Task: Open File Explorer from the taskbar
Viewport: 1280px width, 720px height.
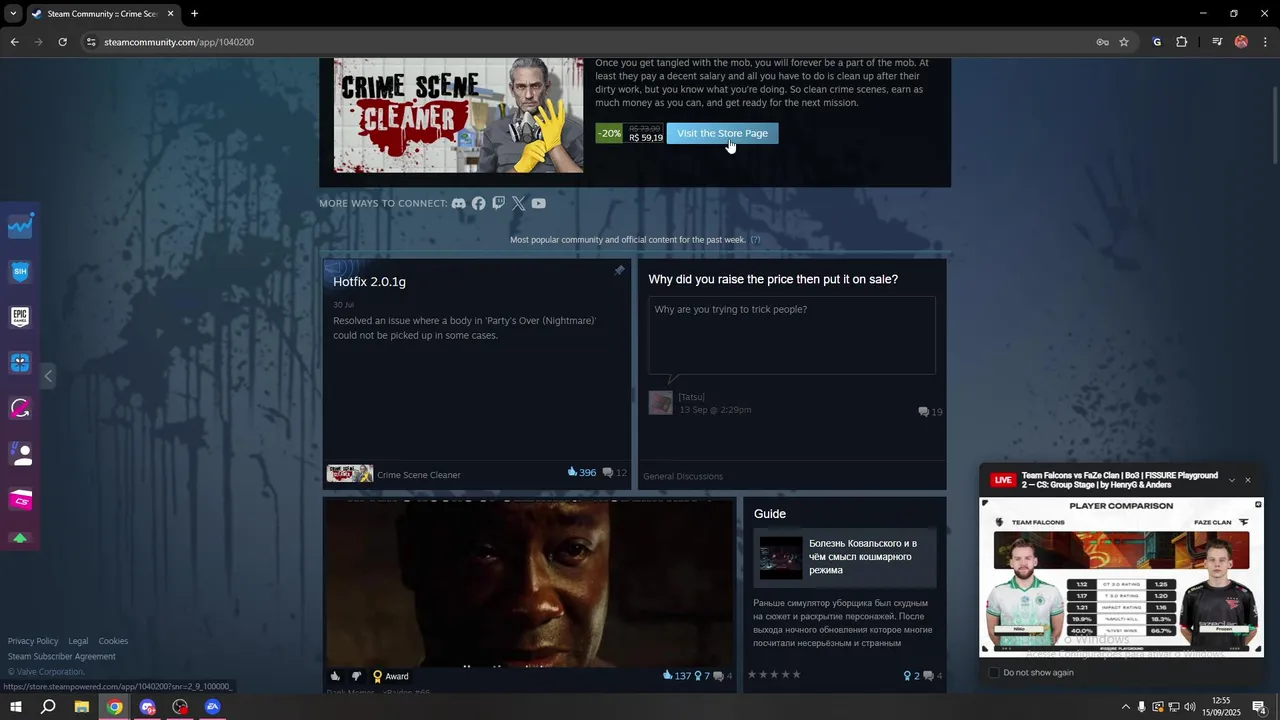Action: (82, 707)
